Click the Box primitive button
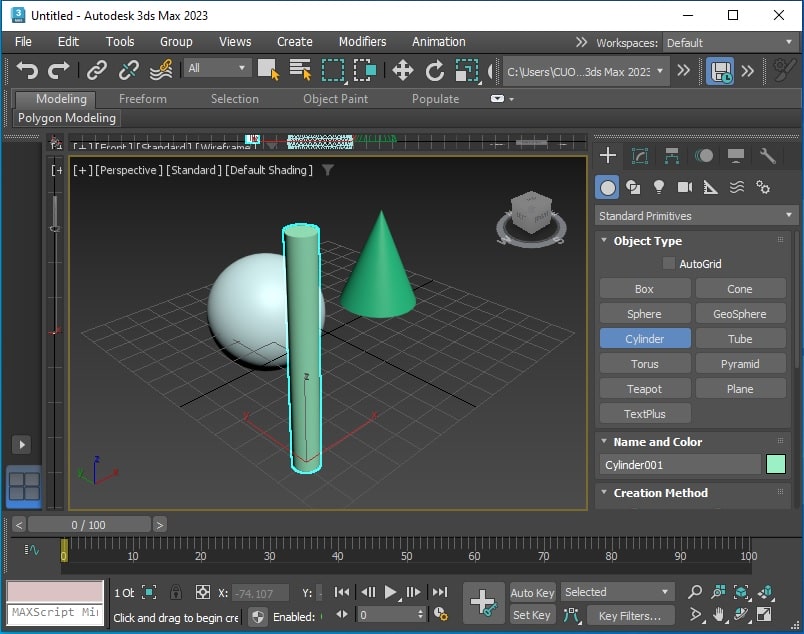The height and width of the screenshot is (634, 804). (x=645, y=289)
